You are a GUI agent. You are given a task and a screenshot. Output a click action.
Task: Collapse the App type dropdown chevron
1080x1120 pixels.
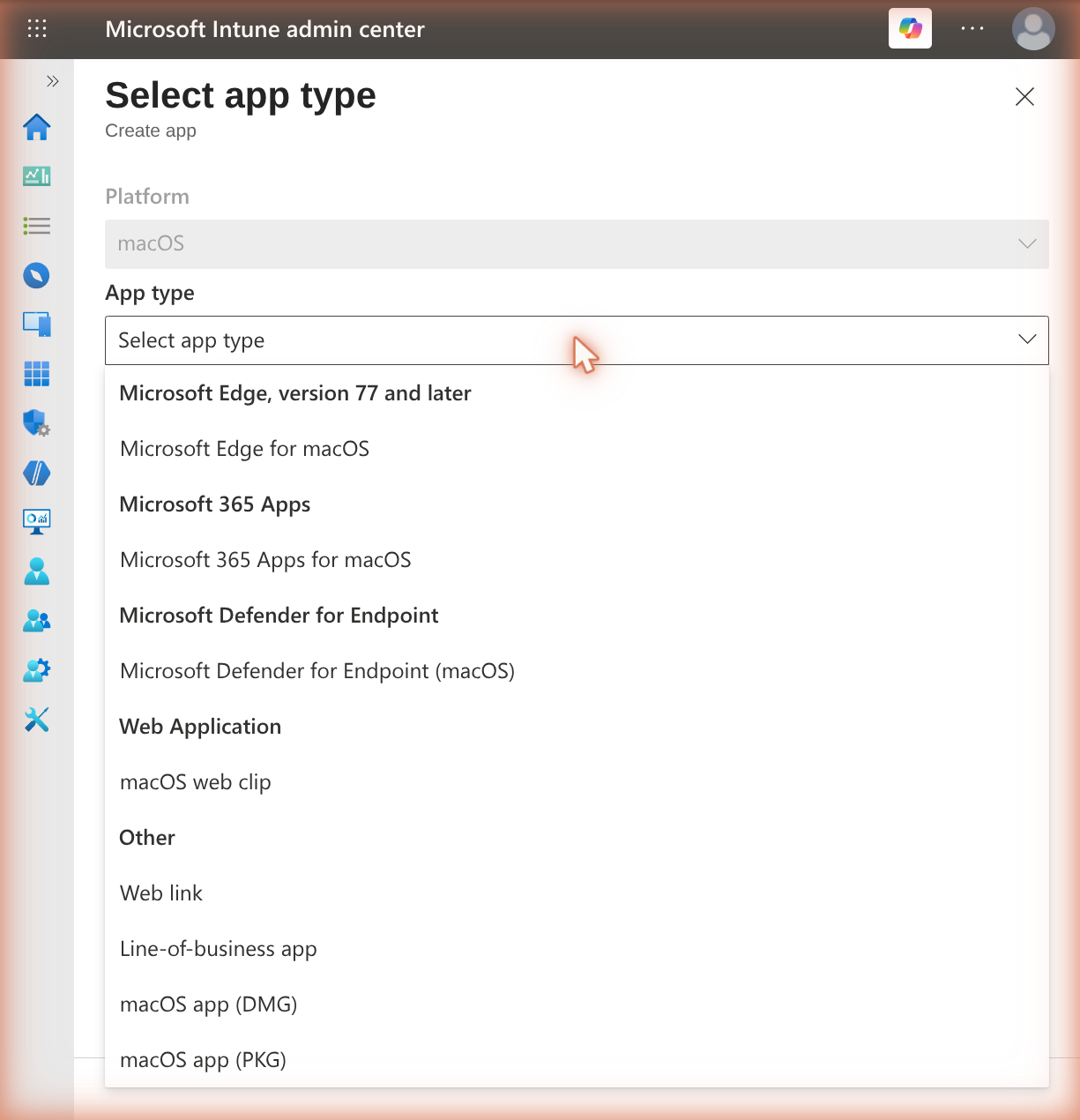tap(1027, 340)
